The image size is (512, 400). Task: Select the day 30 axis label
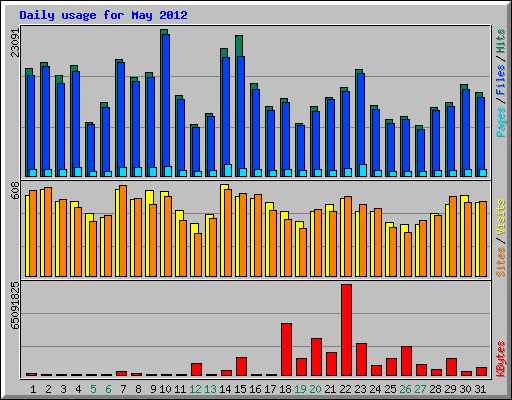point(465,389)
